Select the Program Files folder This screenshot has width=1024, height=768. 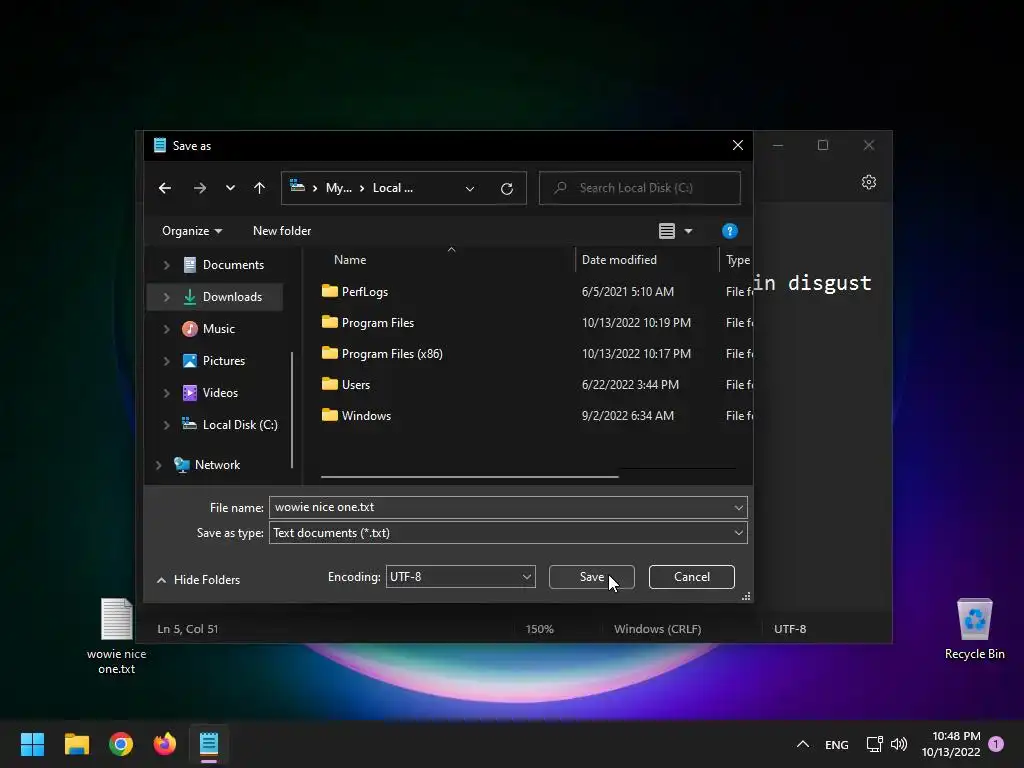pyautogui.click(x=377, y=323)
